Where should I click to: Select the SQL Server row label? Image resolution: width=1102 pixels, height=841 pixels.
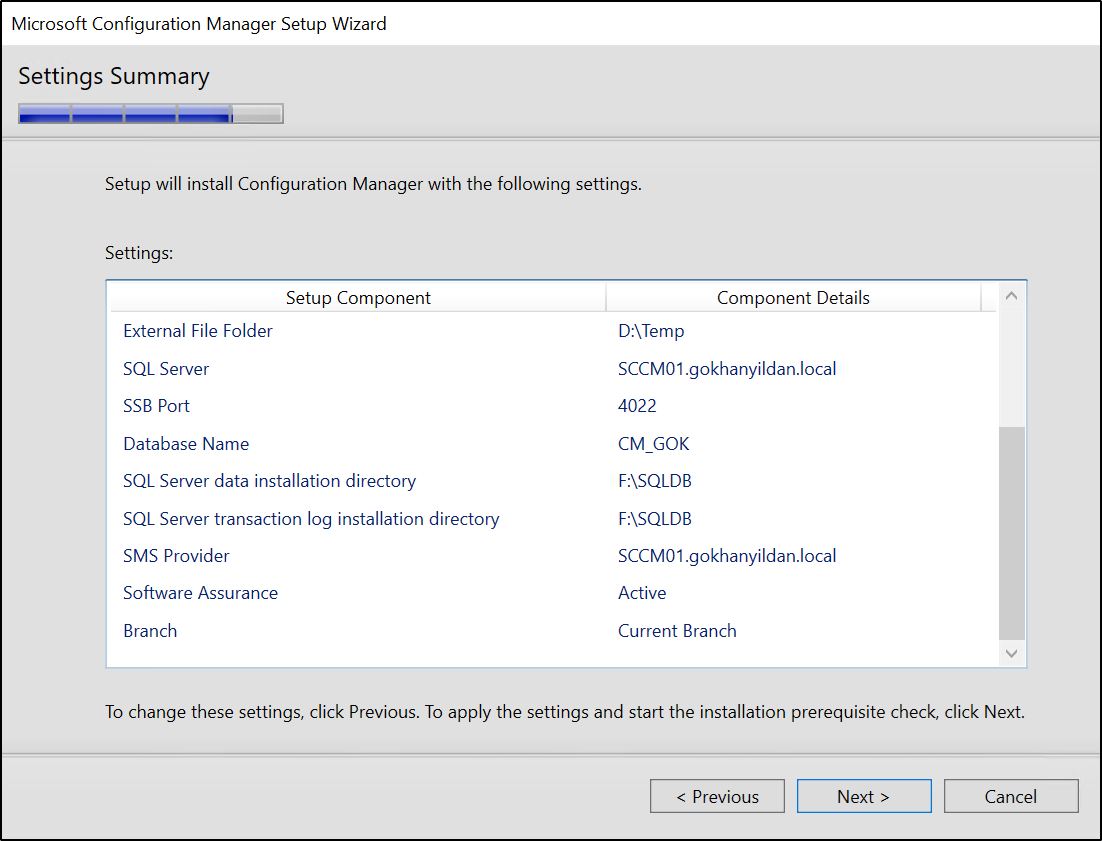[166, 369]
